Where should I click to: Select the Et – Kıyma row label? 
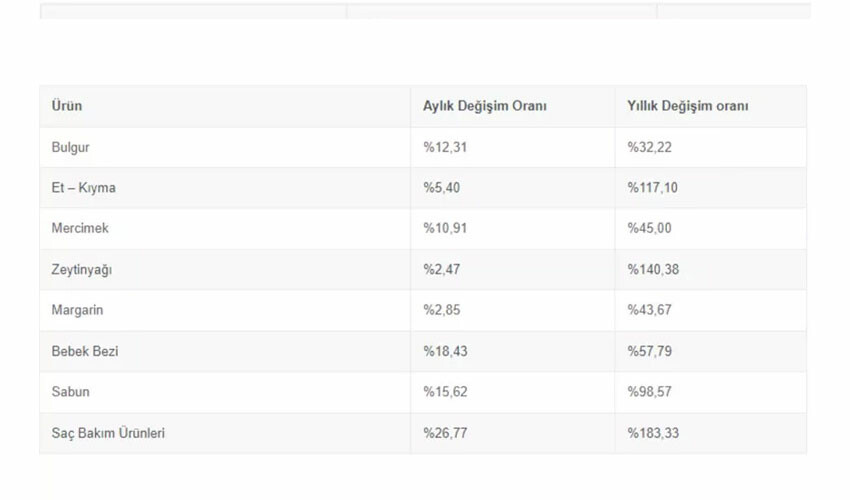coord(84,188)
